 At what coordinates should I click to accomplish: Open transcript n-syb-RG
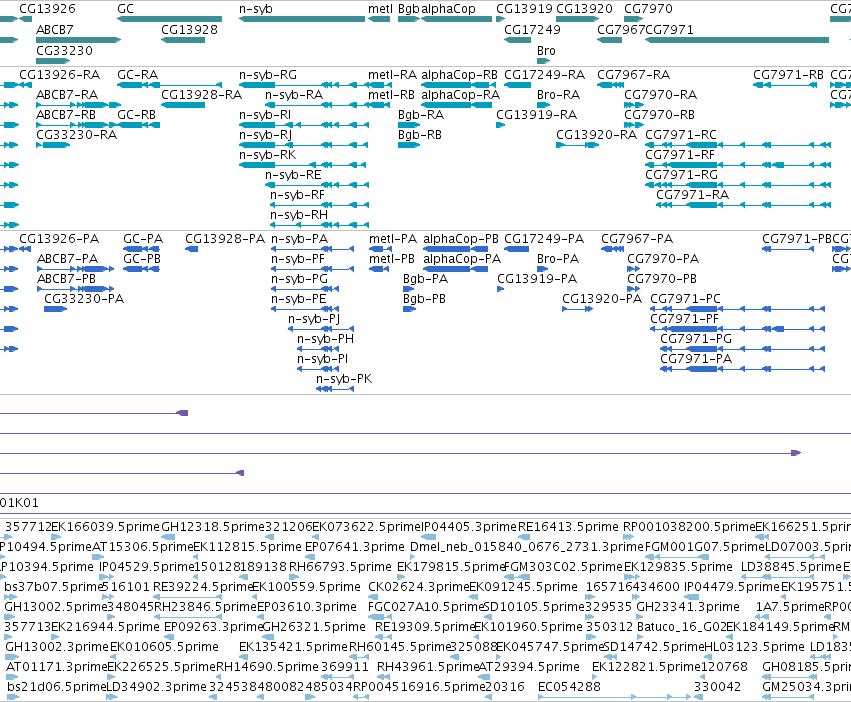pos(268,74)
